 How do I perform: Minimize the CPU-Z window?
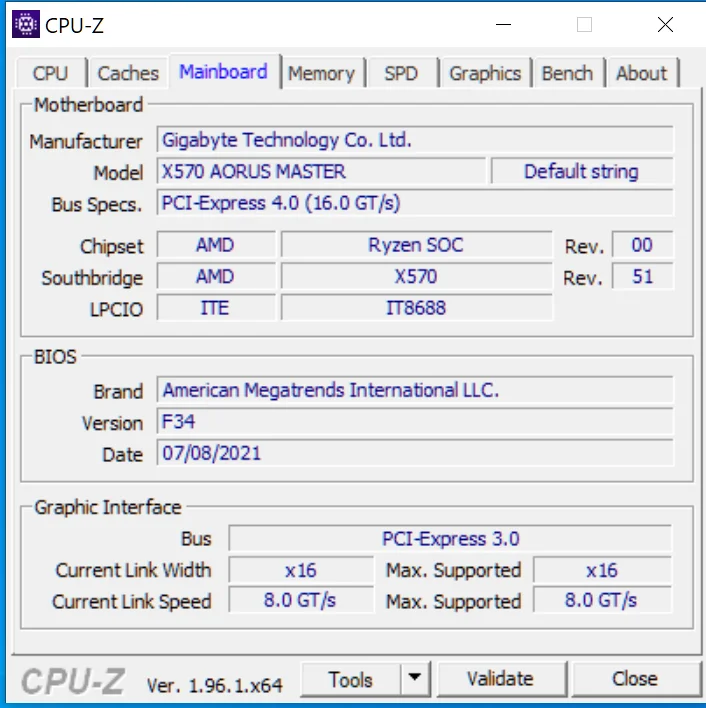coord(503,24)
